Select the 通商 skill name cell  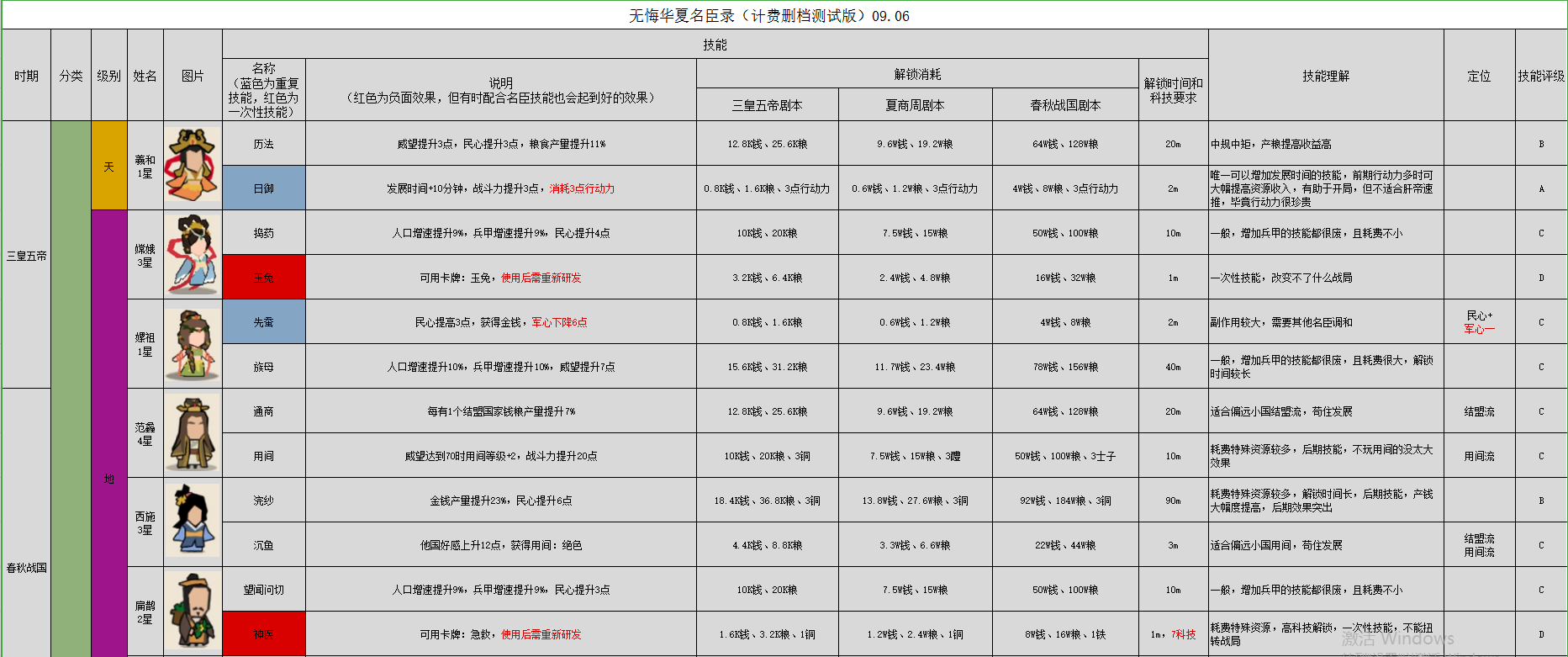click(x=264, y=411)
